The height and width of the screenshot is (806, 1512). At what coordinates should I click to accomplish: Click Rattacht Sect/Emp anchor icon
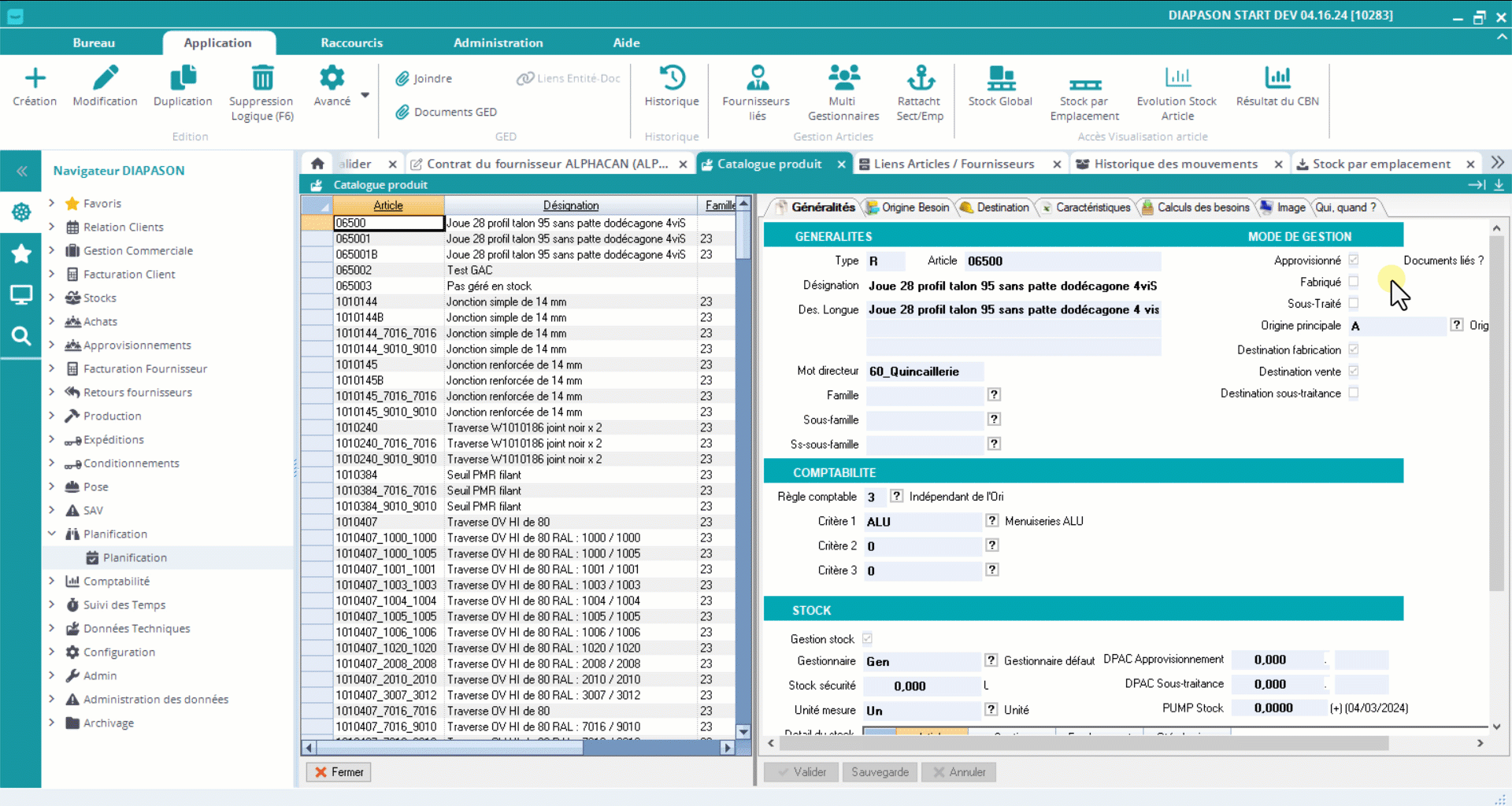[920, 78]
